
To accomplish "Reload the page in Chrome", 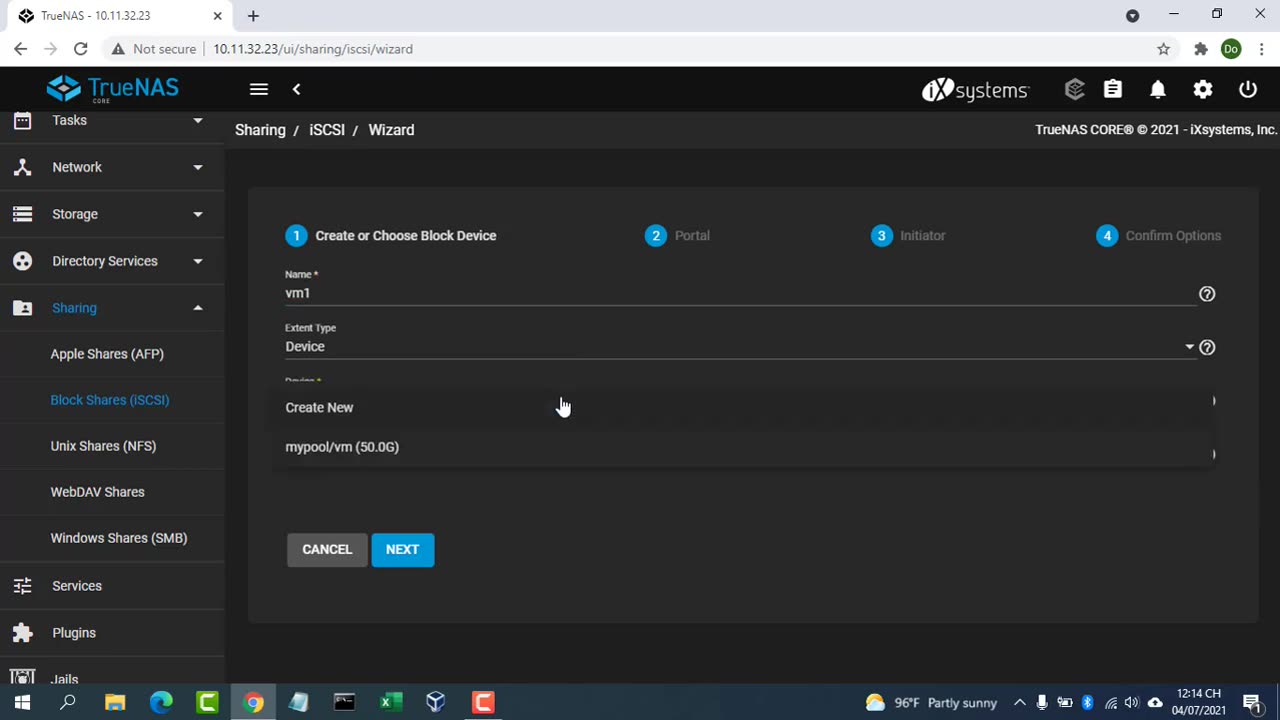I will tap(81, 49).
